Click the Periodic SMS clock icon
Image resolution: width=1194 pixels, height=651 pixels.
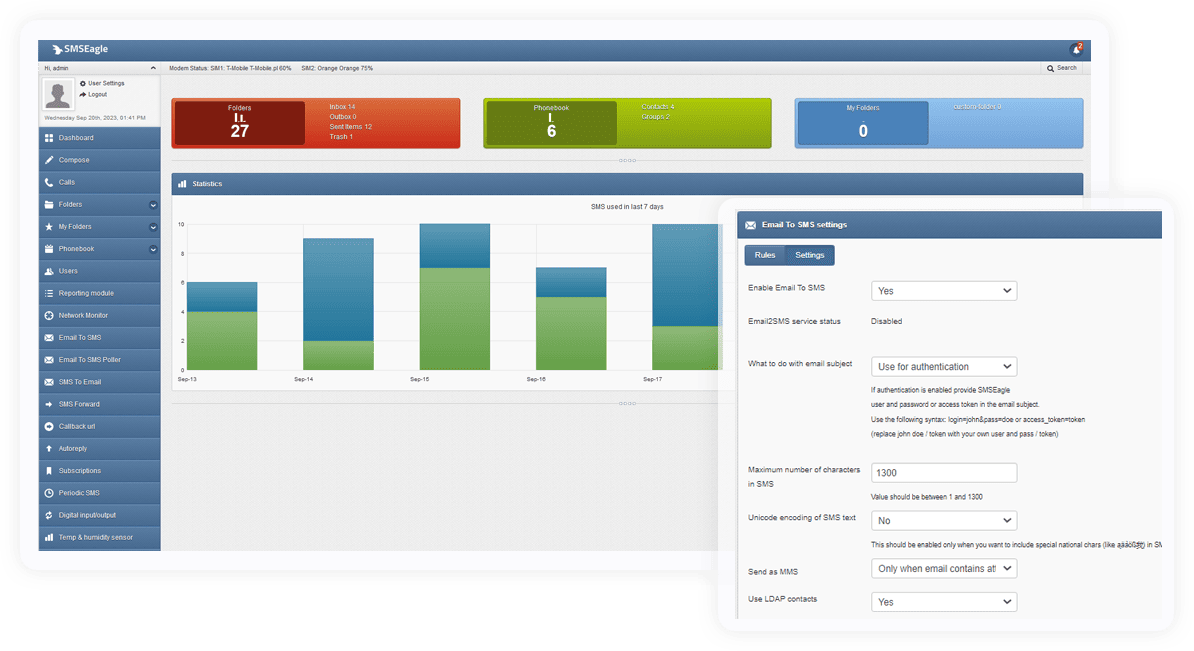[49, 493]
